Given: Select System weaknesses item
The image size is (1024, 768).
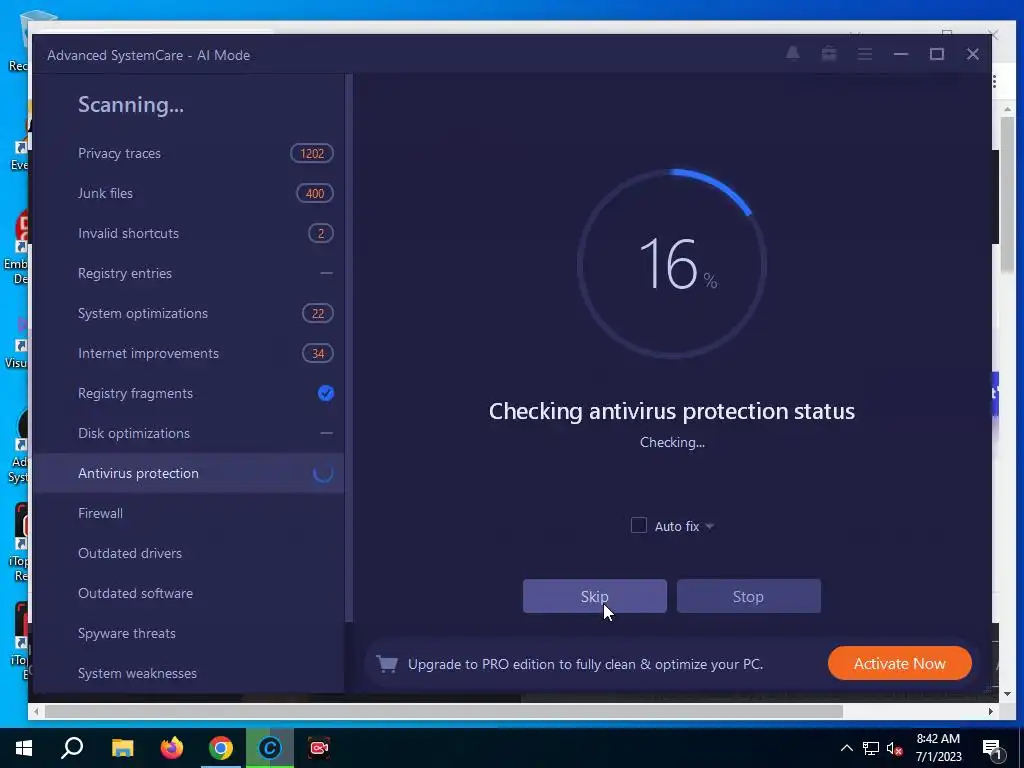Looking at the screenshot, I should (189, 673).
